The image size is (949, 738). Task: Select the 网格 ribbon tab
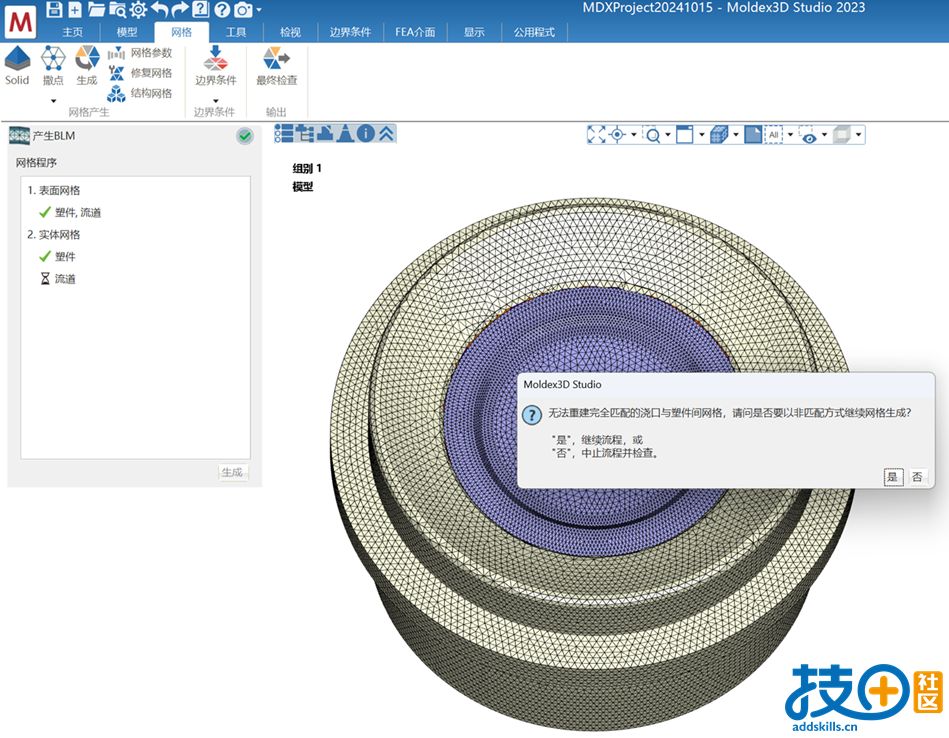click(182, 32)
